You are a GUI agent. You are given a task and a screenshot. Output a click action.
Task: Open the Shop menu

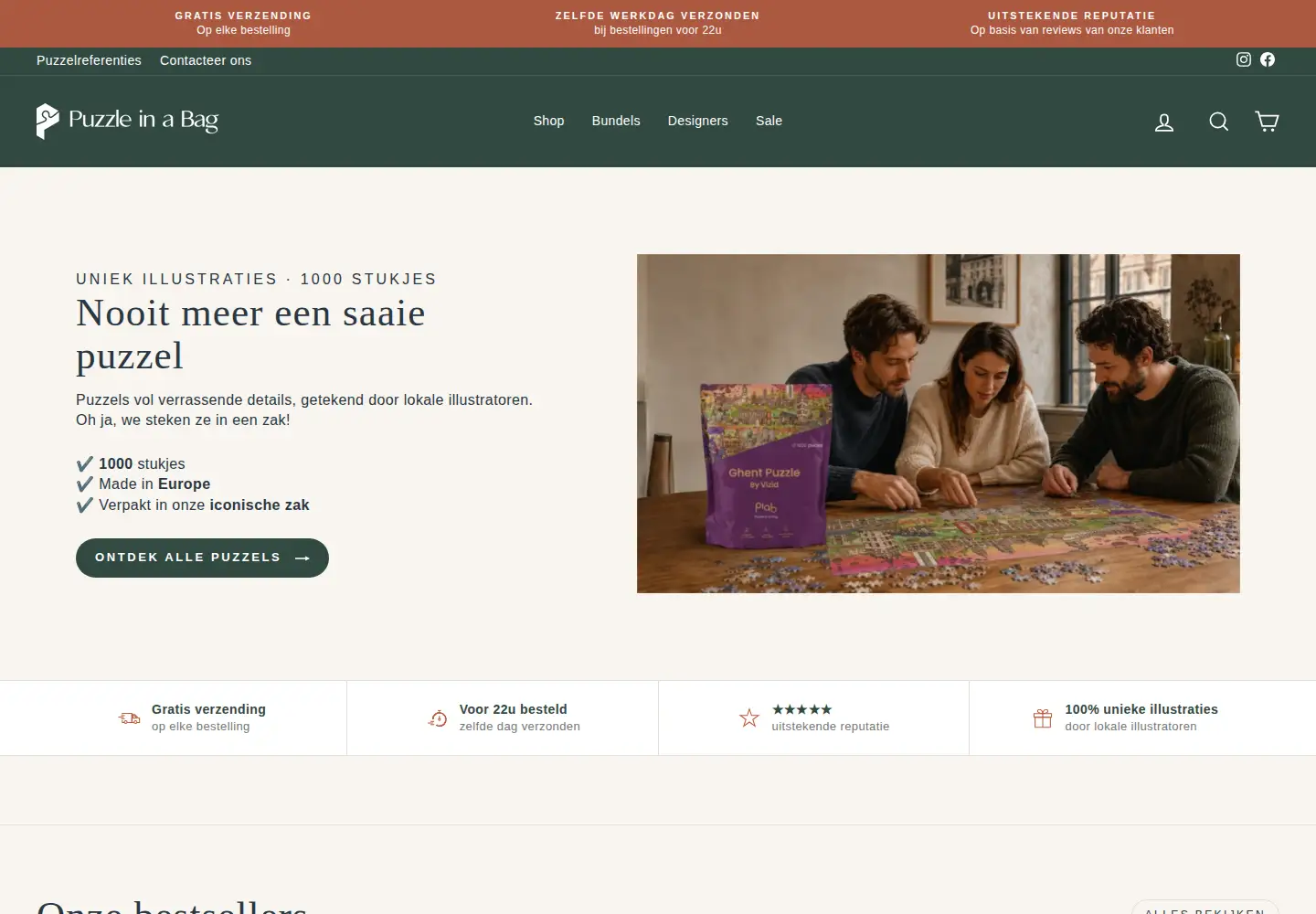(x=548, y=121)
